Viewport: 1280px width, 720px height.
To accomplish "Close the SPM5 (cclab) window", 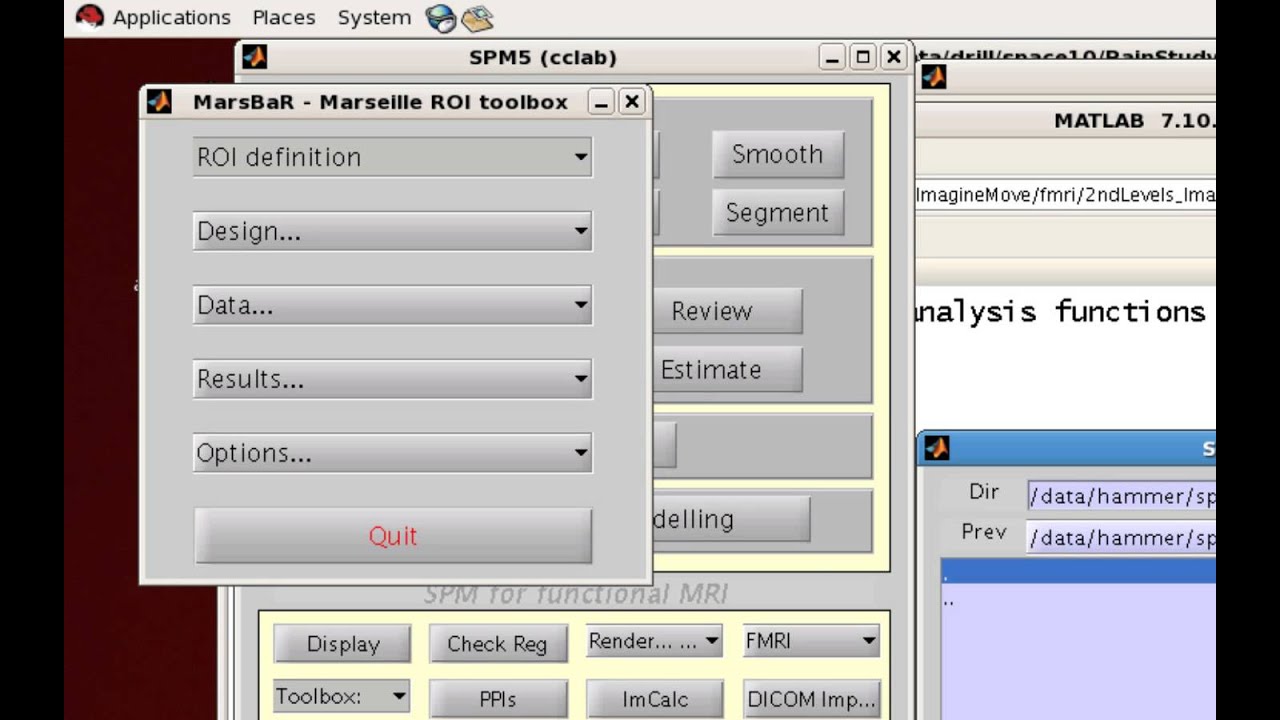I will (894, 58).
